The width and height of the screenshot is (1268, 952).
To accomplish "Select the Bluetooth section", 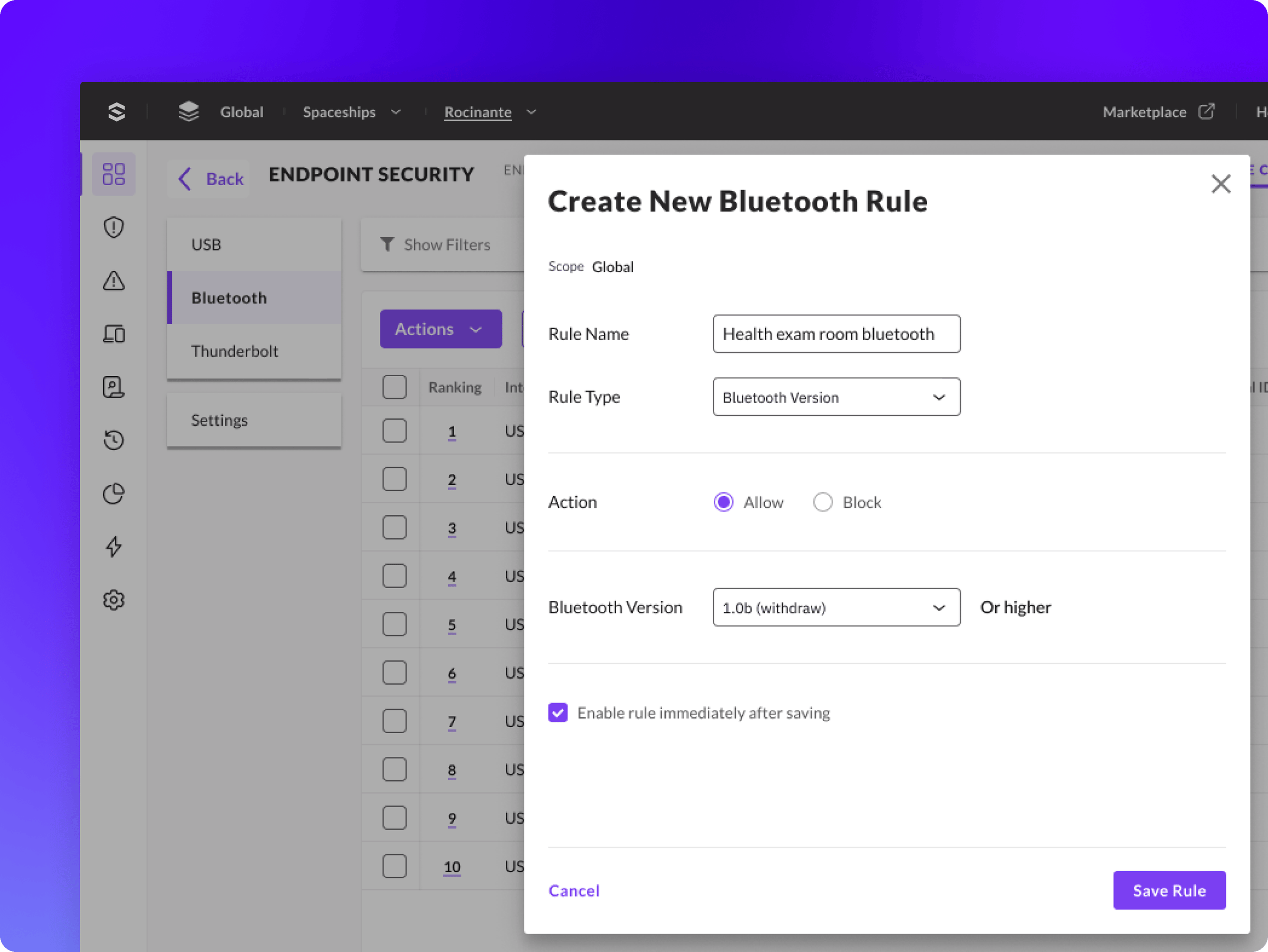I will (x=254, y=298).
